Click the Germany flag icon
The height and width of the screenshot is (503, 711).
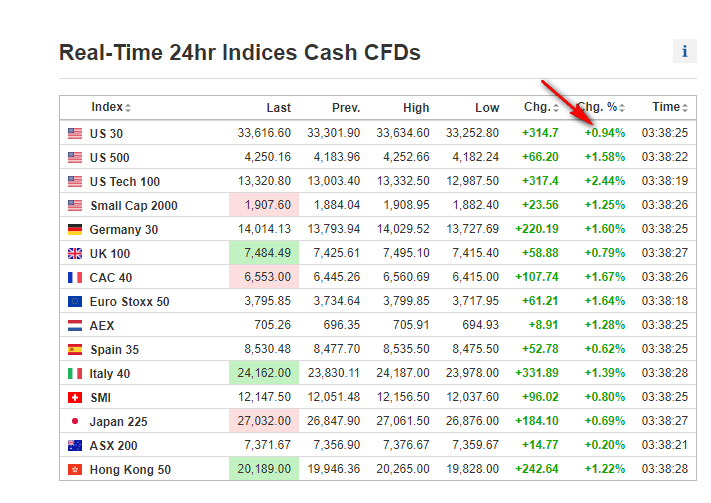pos(75,229)
